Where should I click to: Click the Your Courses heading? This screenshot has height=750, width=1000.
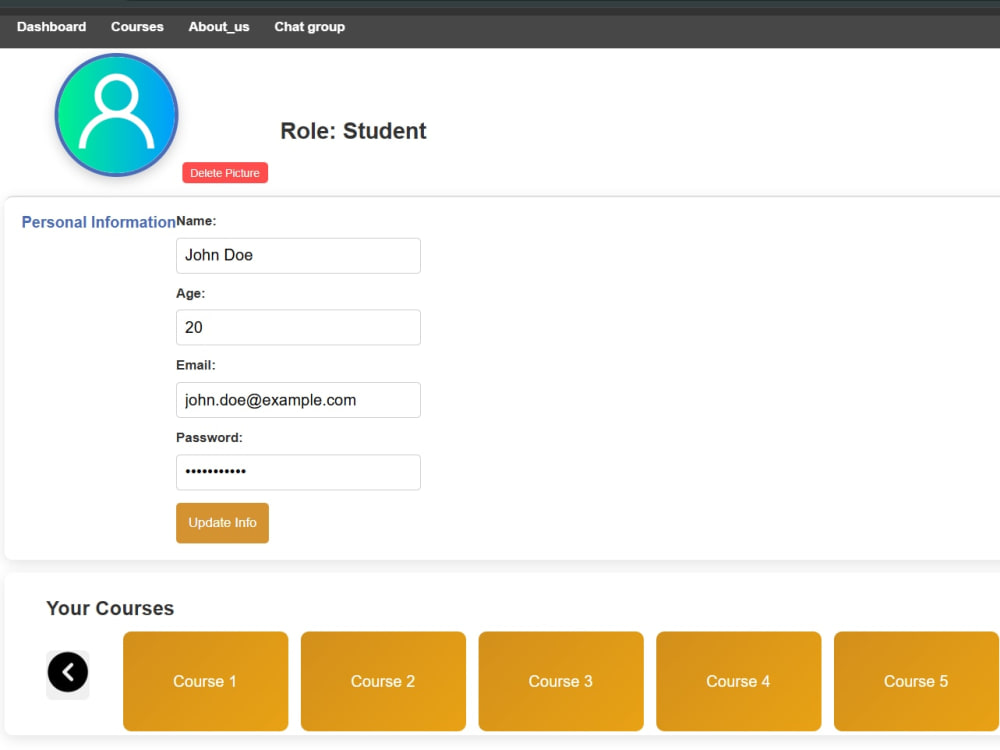point(110,608)
